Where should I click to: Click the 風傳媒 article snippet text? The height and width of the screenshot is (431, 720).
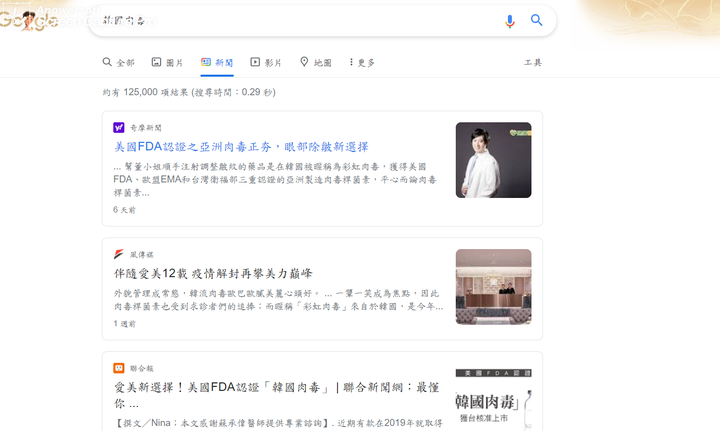pyautogui.click(x=278, y=300)
